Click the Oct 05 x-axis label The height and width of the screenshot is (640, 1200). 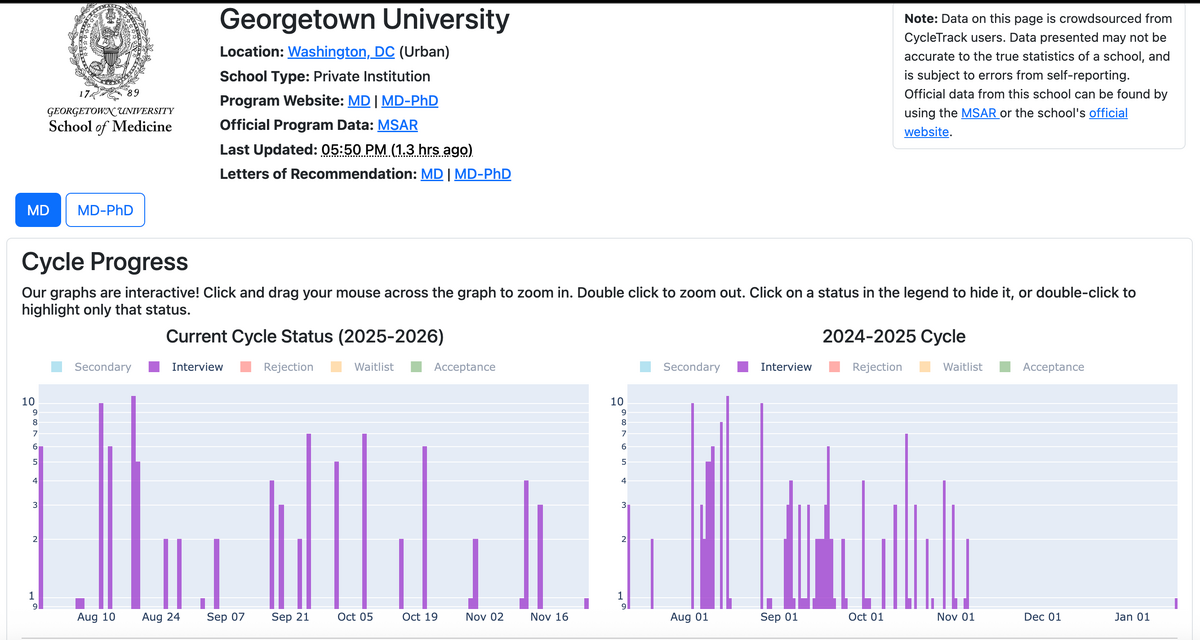355,617
